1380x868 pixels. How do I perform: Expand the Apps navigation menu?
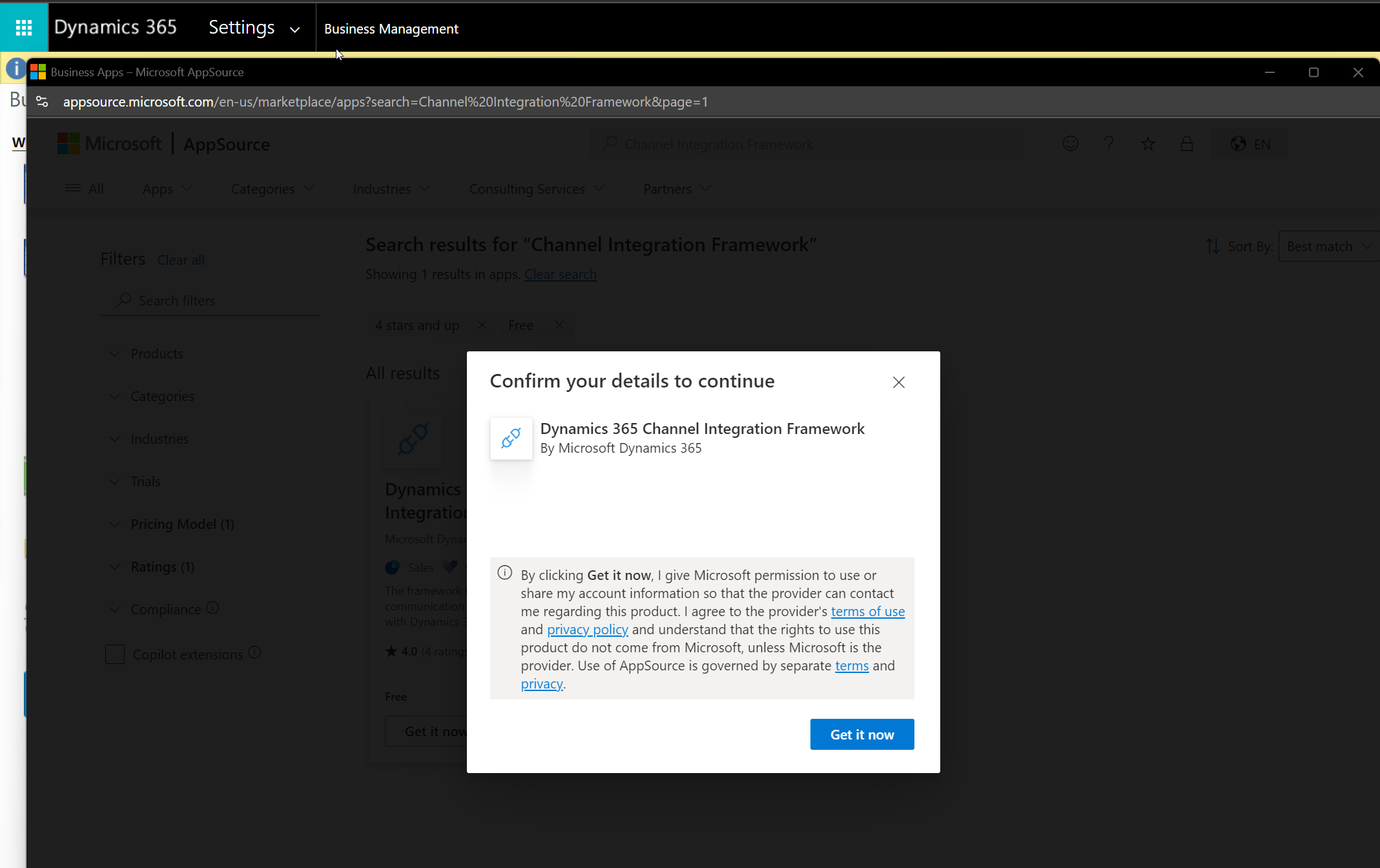click(167, 189)
